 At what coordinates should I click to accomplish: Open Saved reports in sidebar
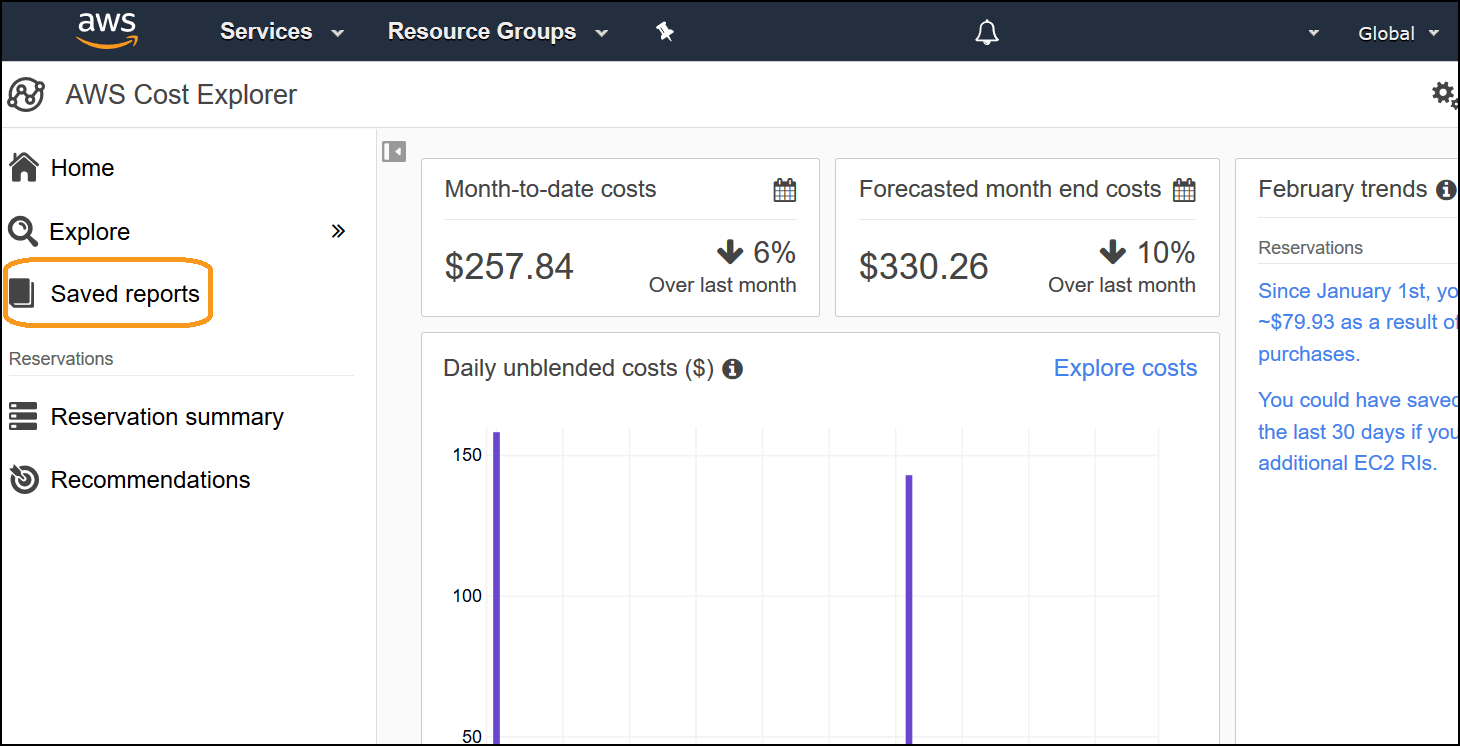125,294
